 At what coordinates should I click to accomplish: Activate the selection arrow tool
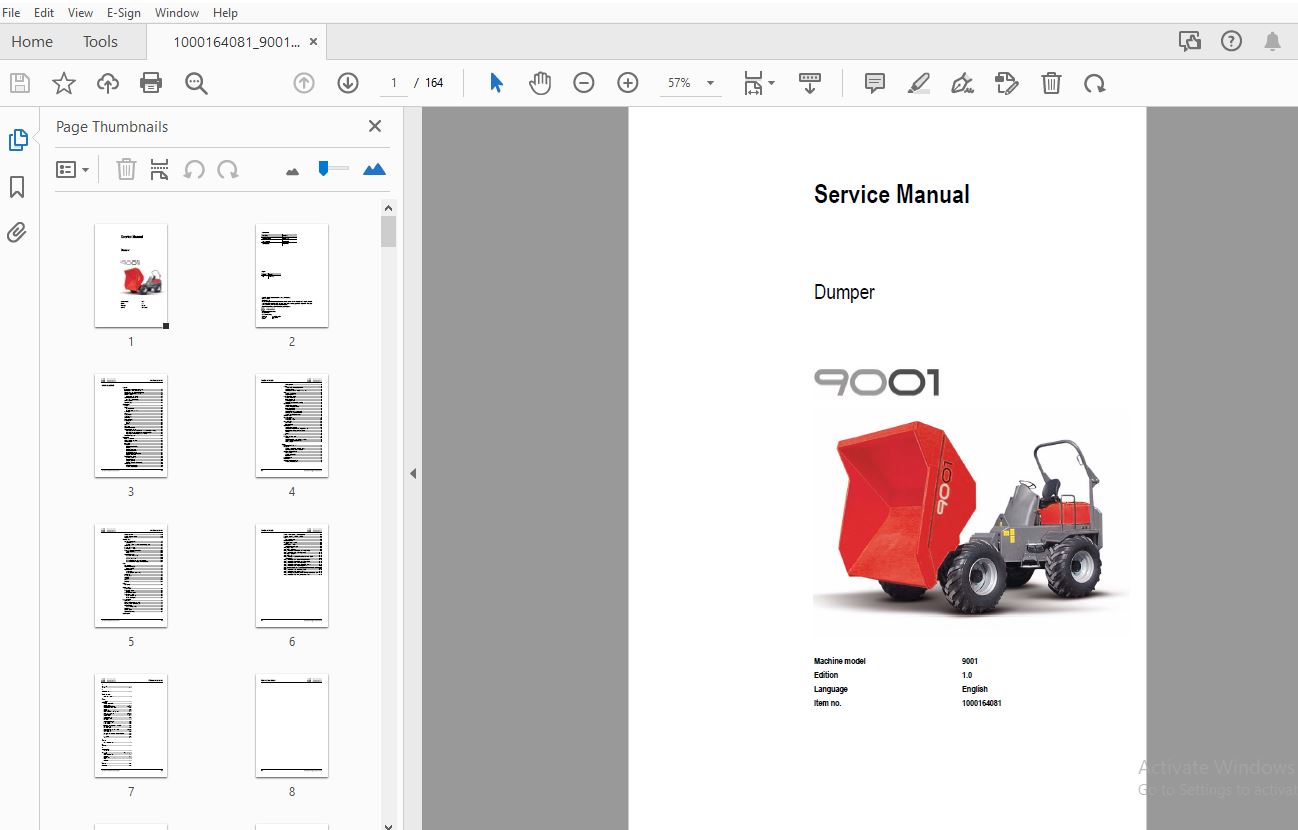coord(496,83)
